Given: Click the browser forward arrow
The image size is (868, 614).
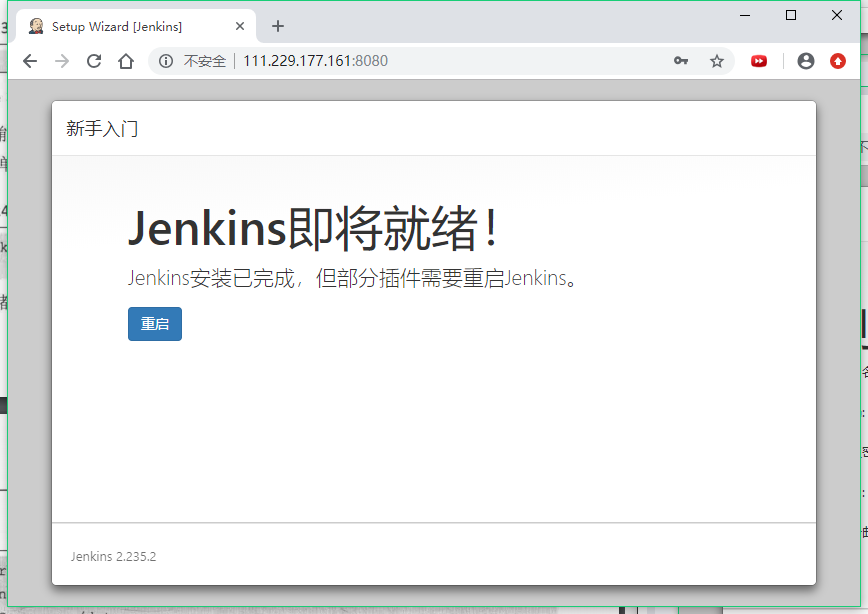Looking at the screenshot, I should tap(62, 61).
